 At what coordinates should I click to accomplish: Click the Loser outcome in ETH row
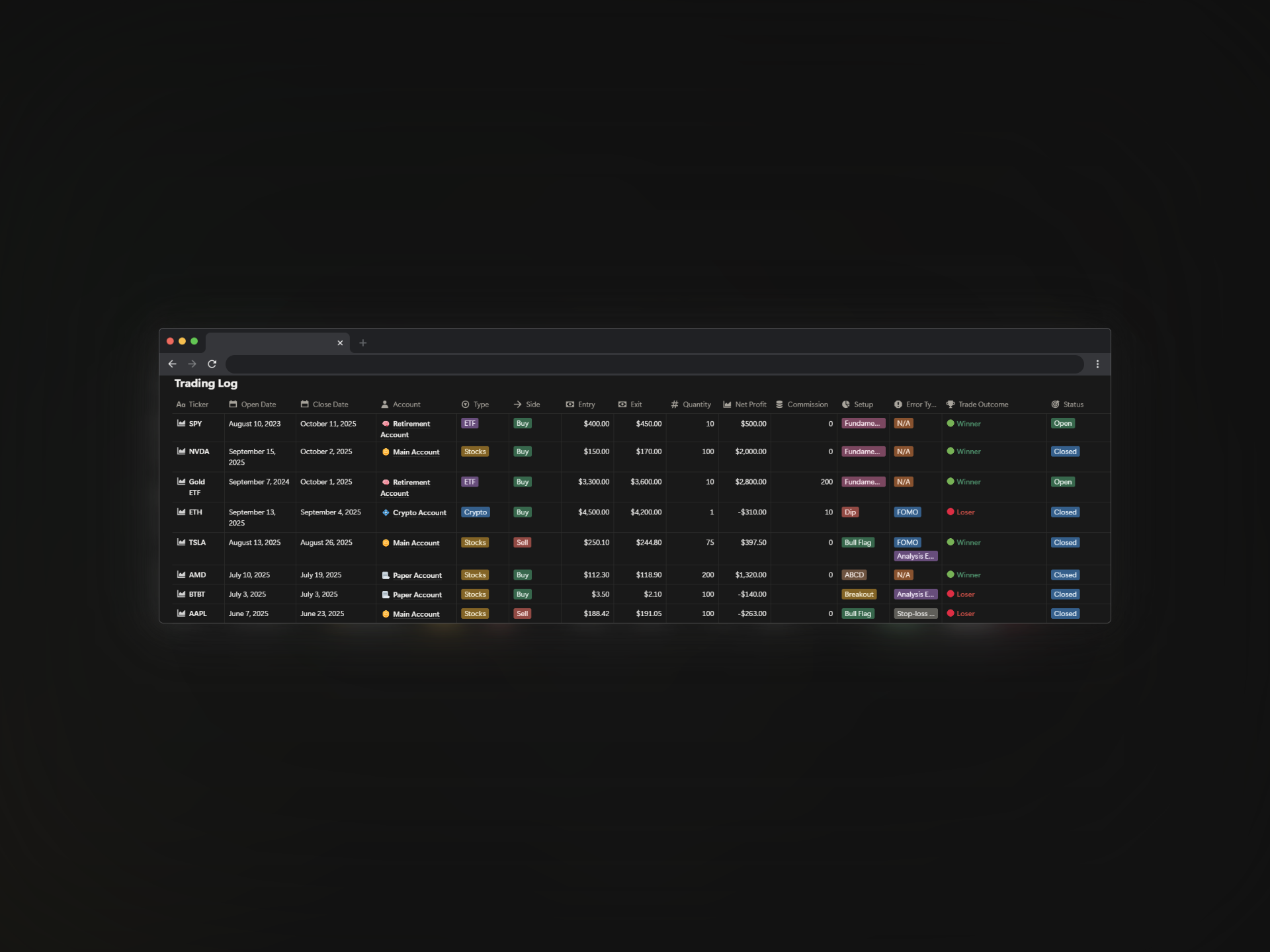pos(960,512)
